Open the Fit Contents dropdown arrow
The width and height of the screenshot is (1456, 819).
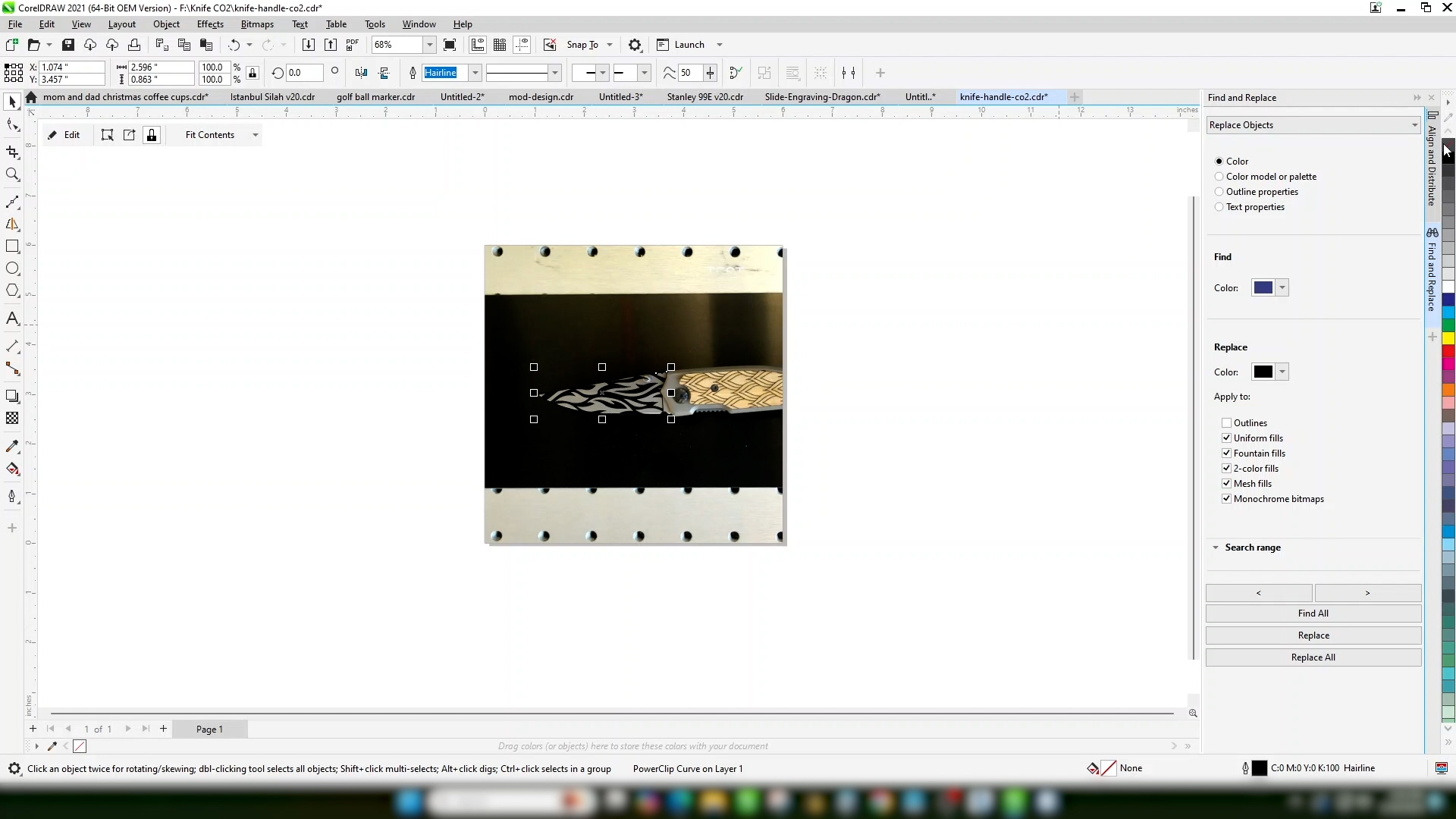(256, 135)
